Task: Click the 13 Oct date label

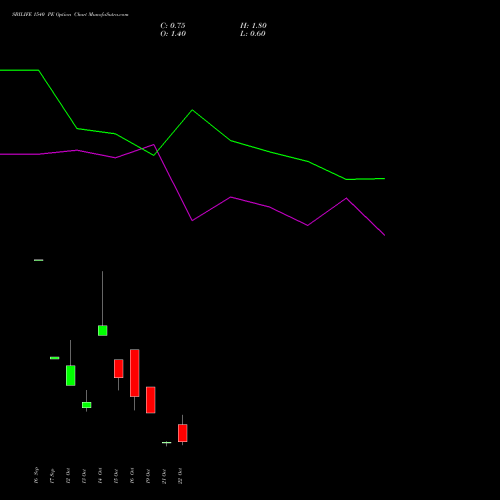Action: (84, 476)
